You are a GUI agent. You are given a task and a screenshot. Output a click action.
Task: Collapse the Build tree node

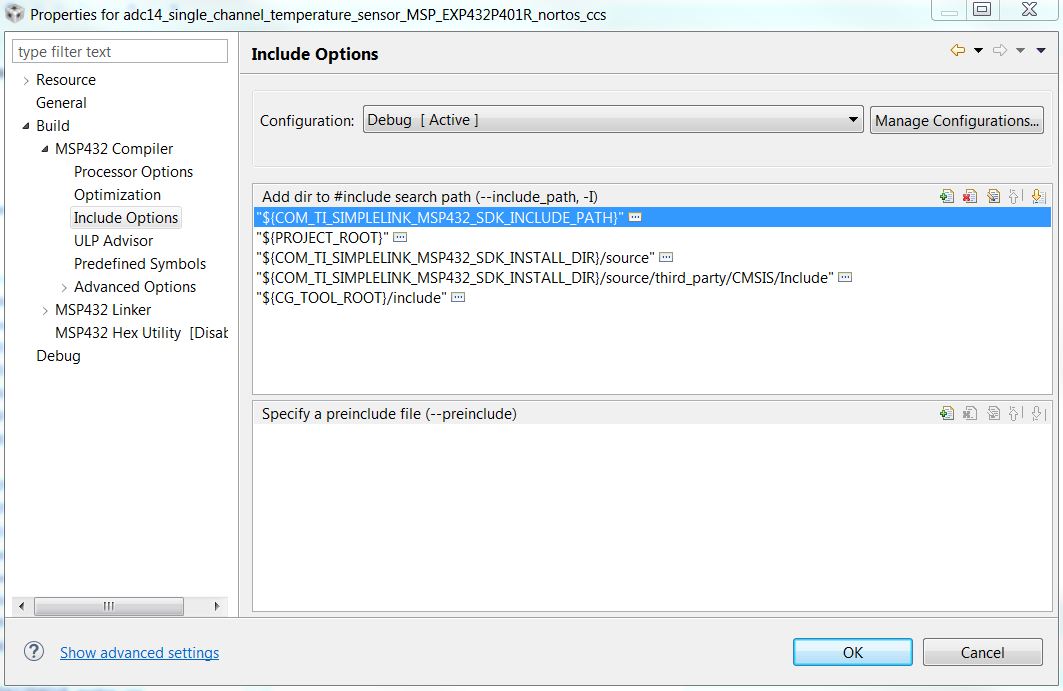pyautogui.click(x=26, y=126)
